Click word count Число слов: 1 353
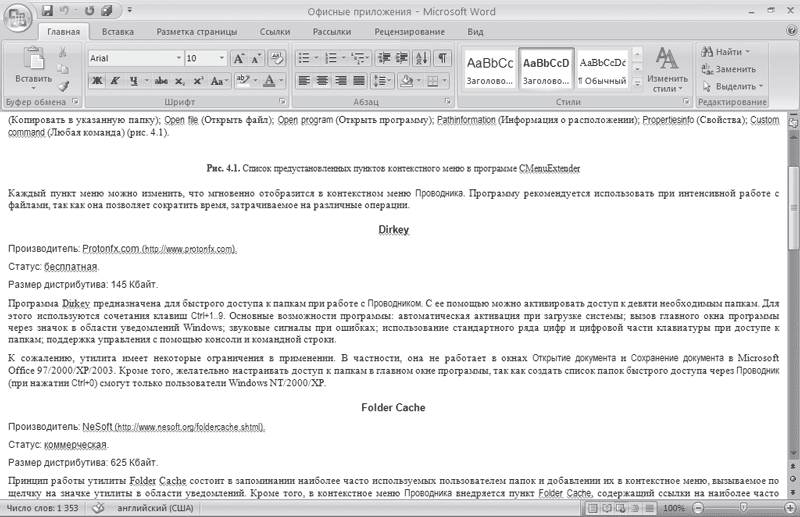 [43, 508]
